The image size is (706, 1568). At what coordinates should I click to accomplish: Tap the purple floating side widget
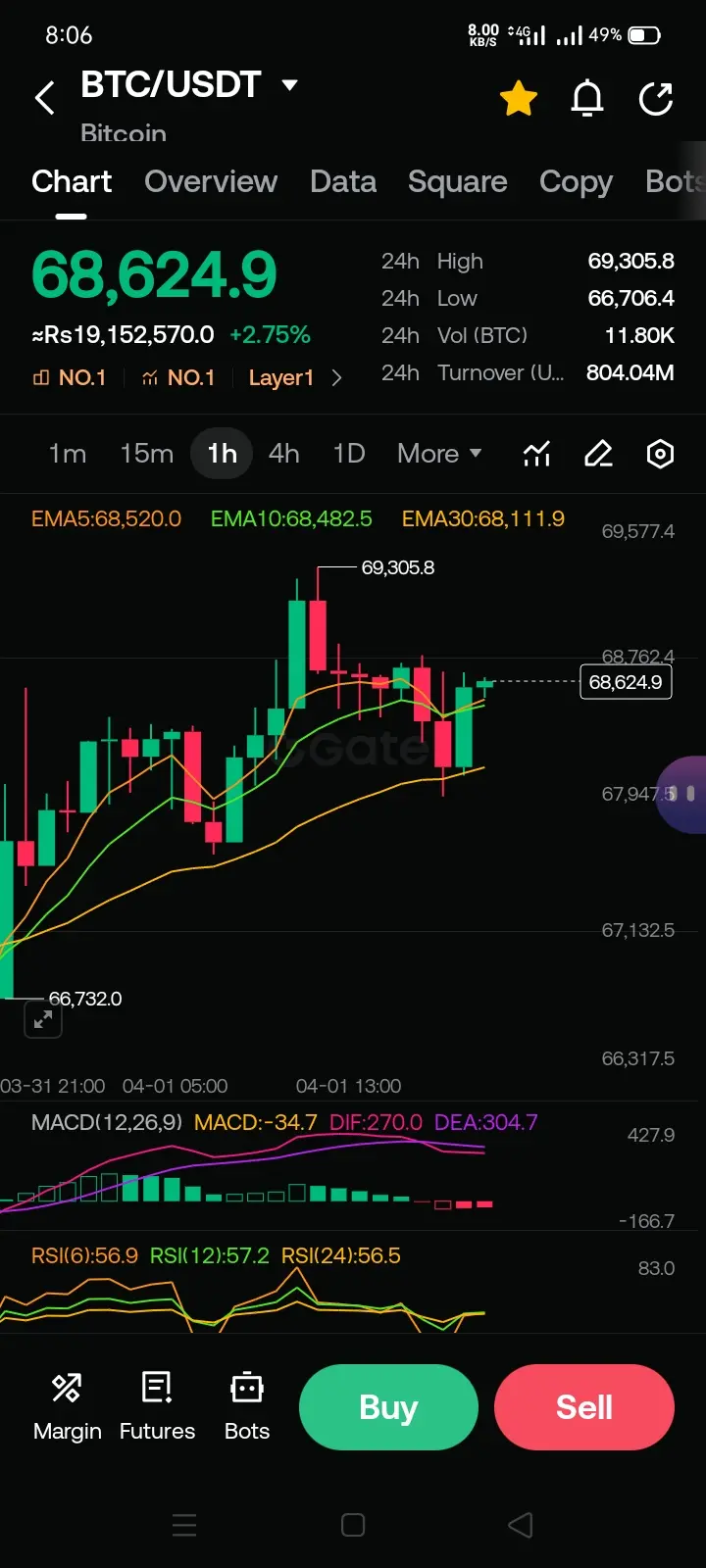682,794
